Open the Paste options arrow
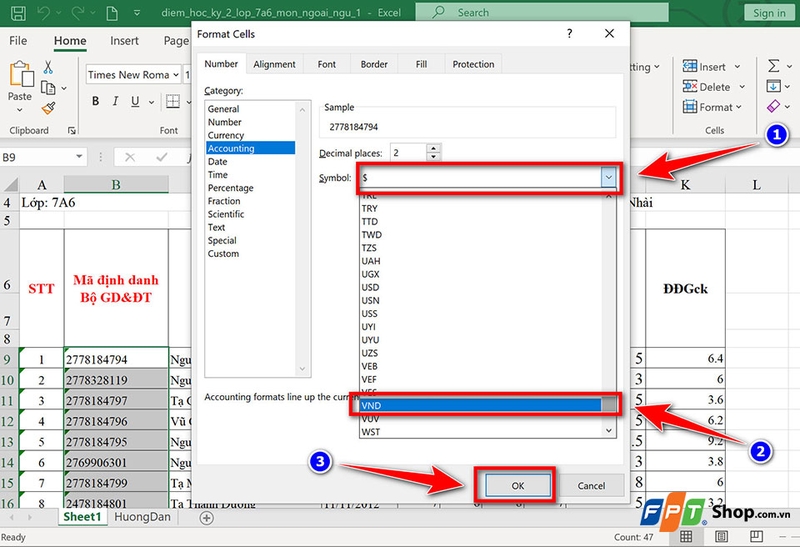Screen dimensions: 800x547 pyautogui.click(x=19, y=110)
